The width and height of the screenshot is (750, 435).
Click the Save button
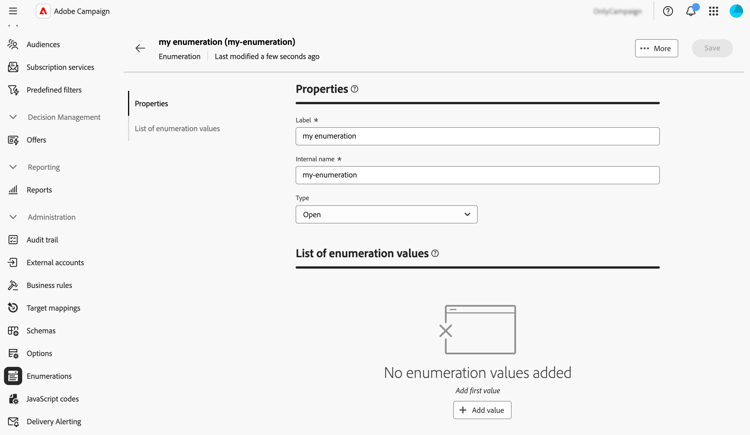click(x=712, y=48)
